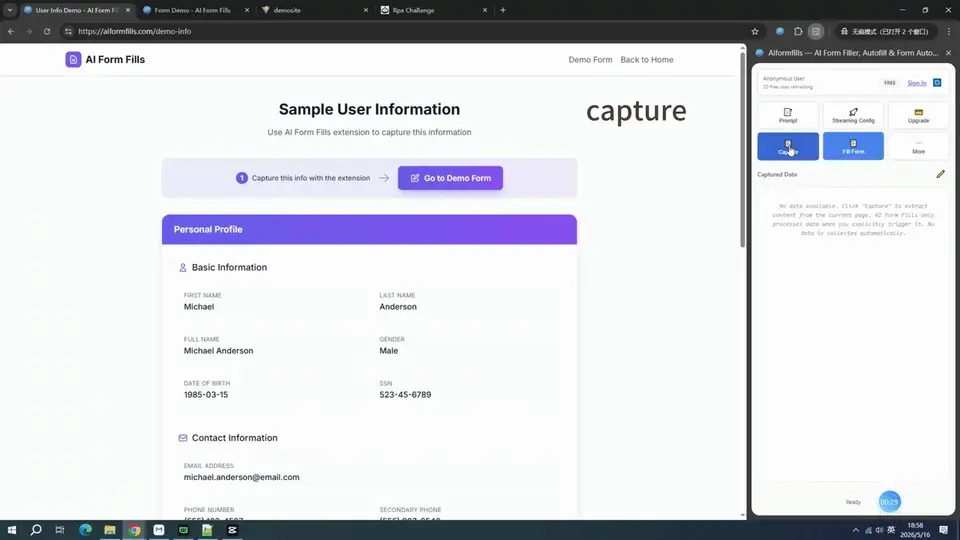Click the browser back arrow
The width and height of the screenshot is (960, 540).
[x=11, y=31]
